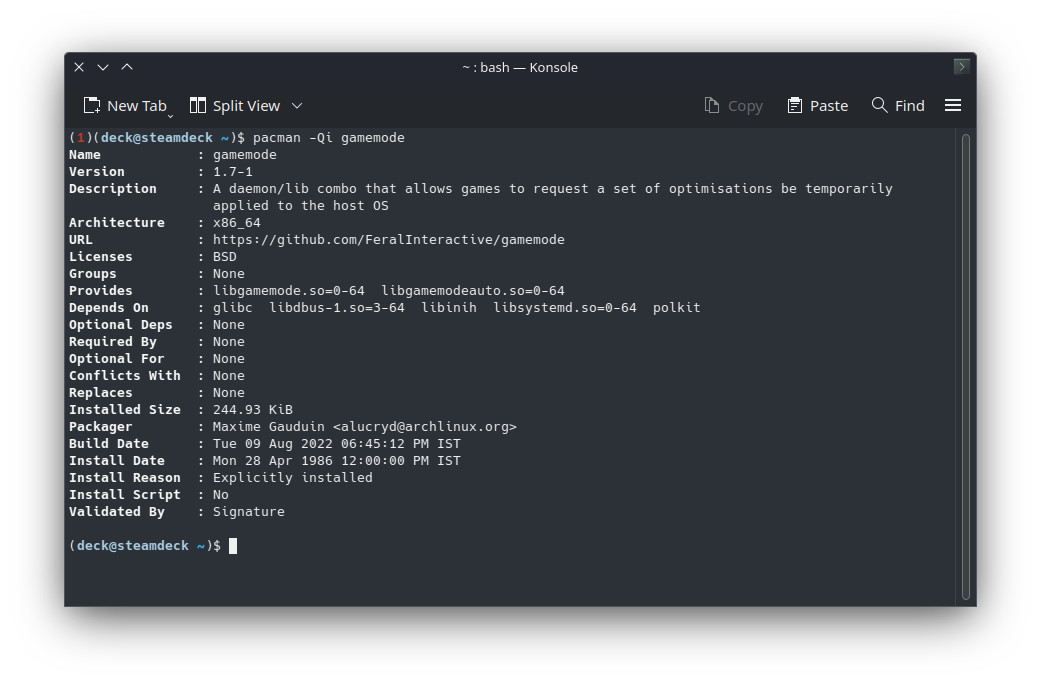This screenshot has width=1041, height=683.
Task: Click the polkit dependency text
Action: coord(677,308)
